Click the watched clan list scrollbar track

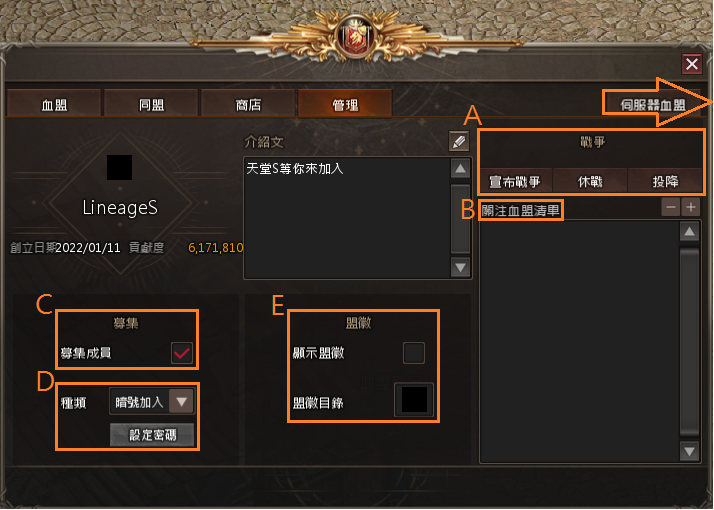(689, 342)
